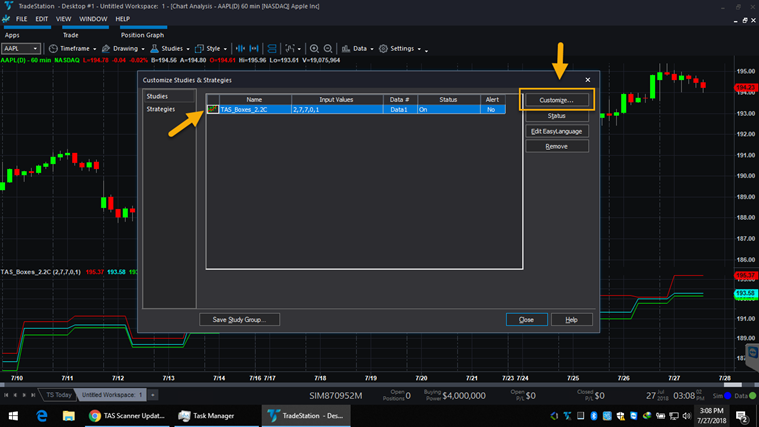Select the 2,7,7,0,1 input values cell
The height and width of the screenshot is (427, 759).
point(337,110)
